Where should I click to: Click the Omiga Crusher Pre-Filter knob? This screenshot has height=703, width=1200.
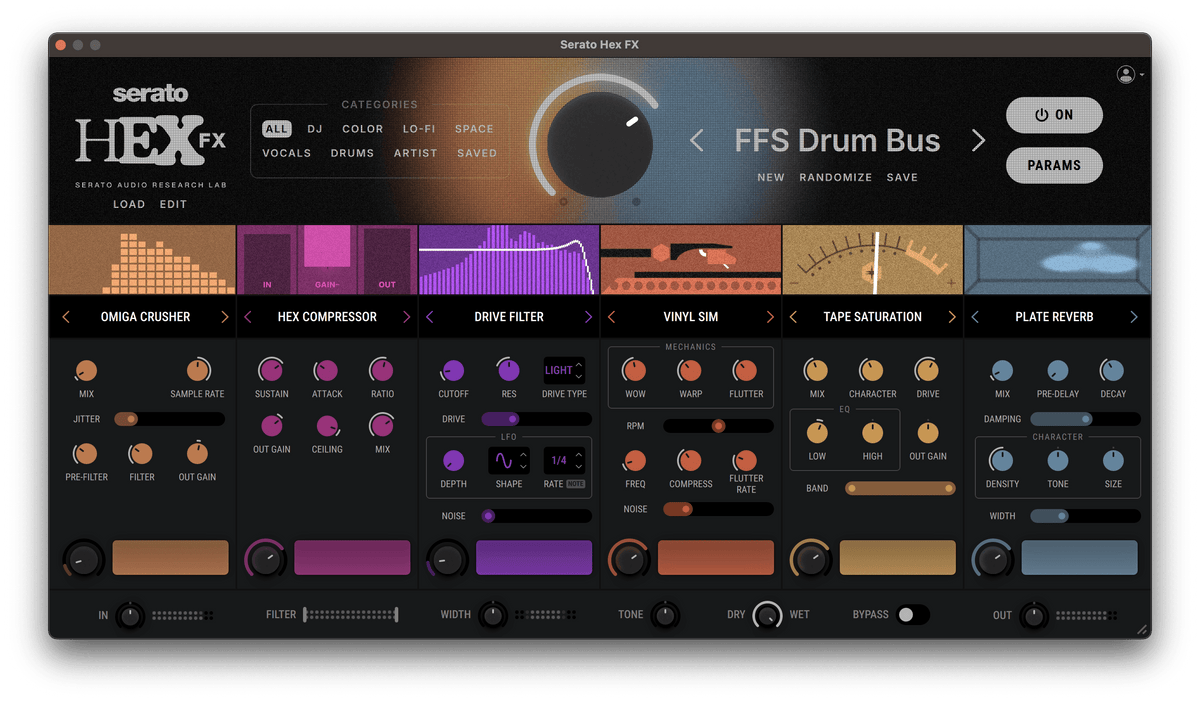coord(86,454)
